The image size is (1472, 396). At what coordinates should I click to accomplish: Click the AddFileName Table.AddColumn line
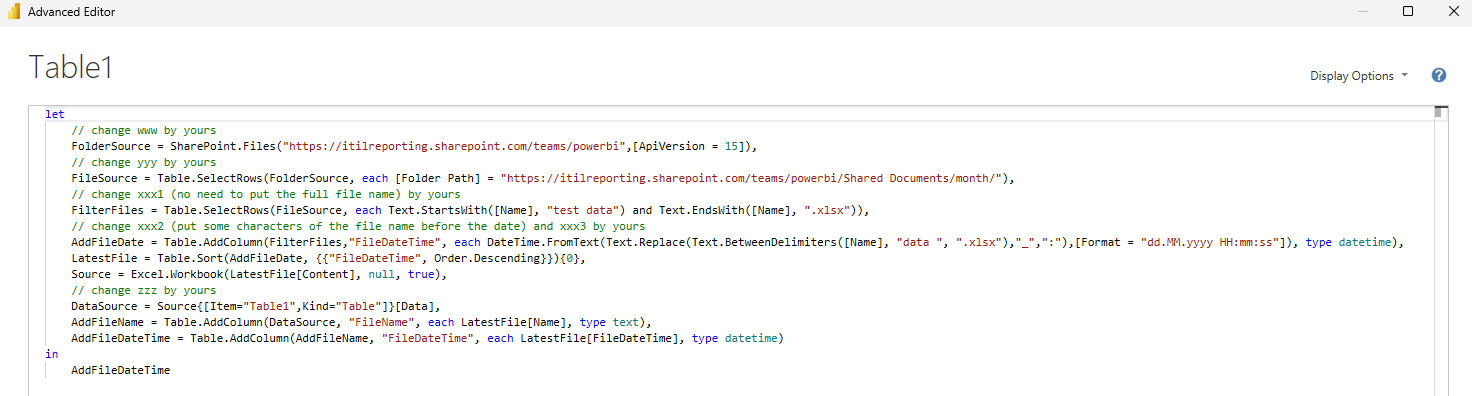pos(361,322)
